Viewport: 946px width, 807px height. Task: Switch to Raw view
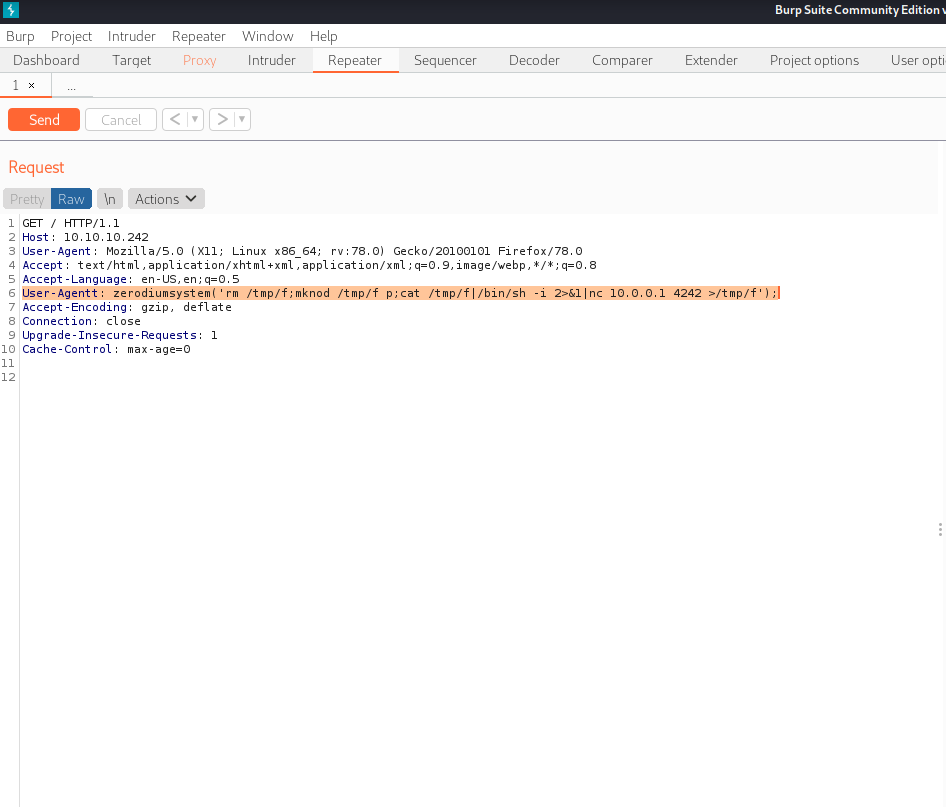pyautogui.click(x=71, y=199)
